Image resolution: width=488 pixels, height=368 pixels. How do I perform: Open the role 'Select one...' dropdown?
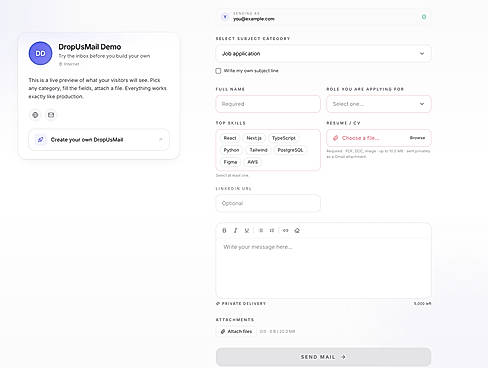pyautogui.click(x=379, y=104)
